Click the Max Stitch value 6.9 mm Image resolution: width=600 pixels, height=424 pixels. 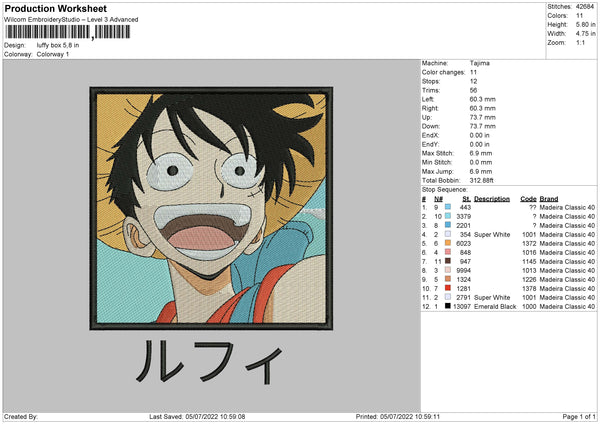coord(481,153)
